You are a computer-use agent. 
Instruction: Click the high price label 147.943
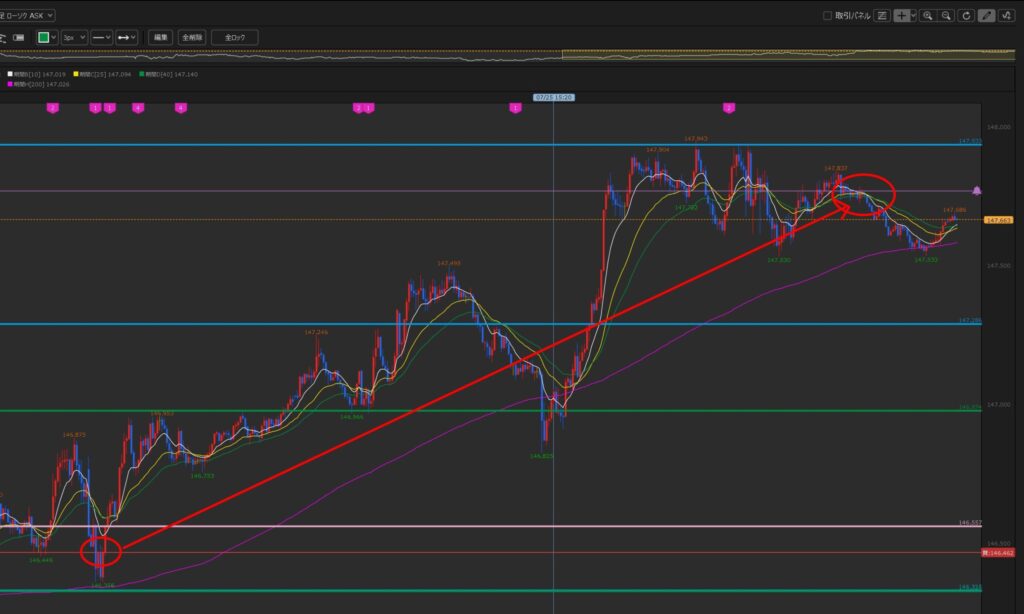point(696,138)
